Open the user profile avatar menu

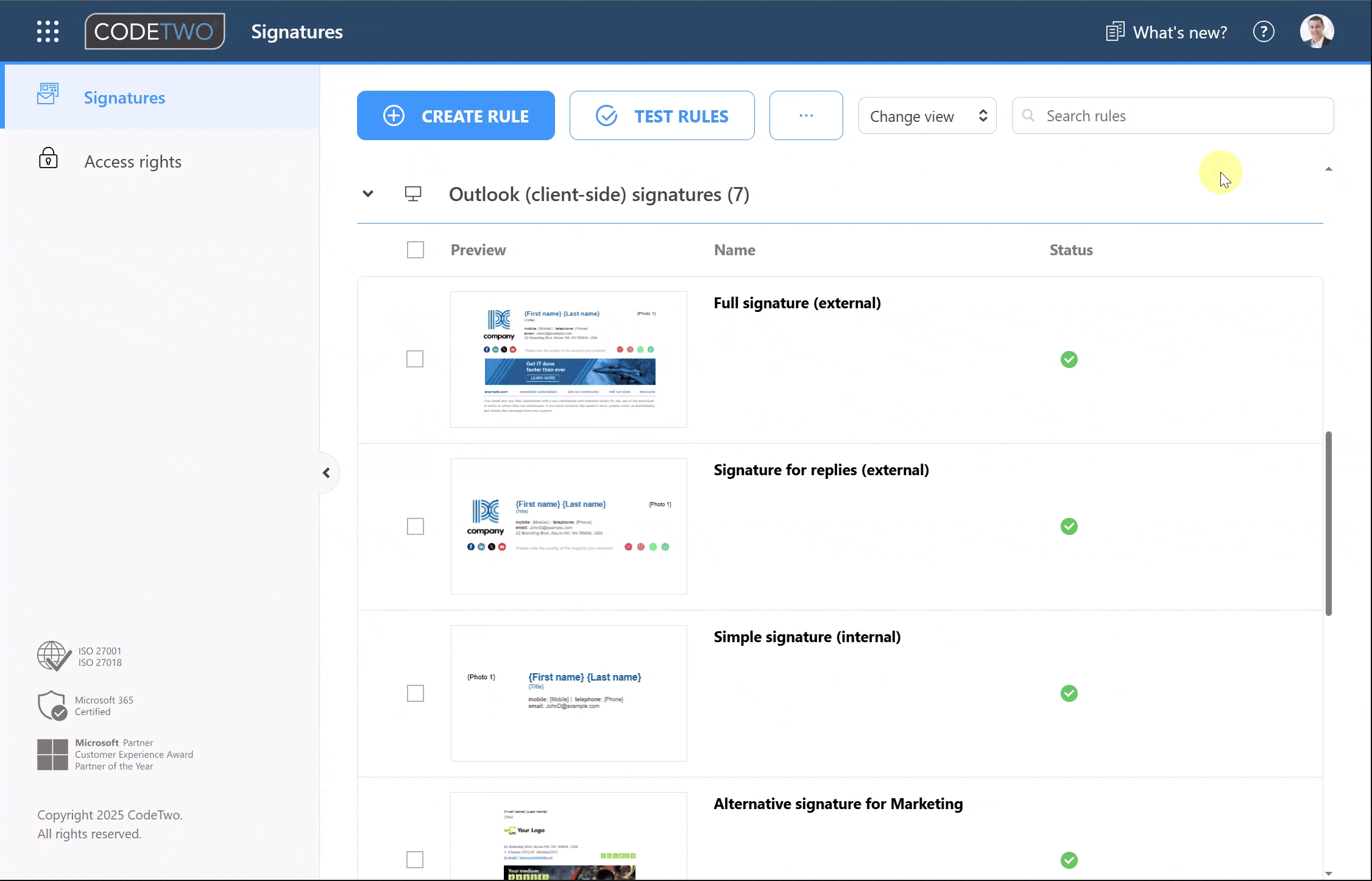(1317, 31)
